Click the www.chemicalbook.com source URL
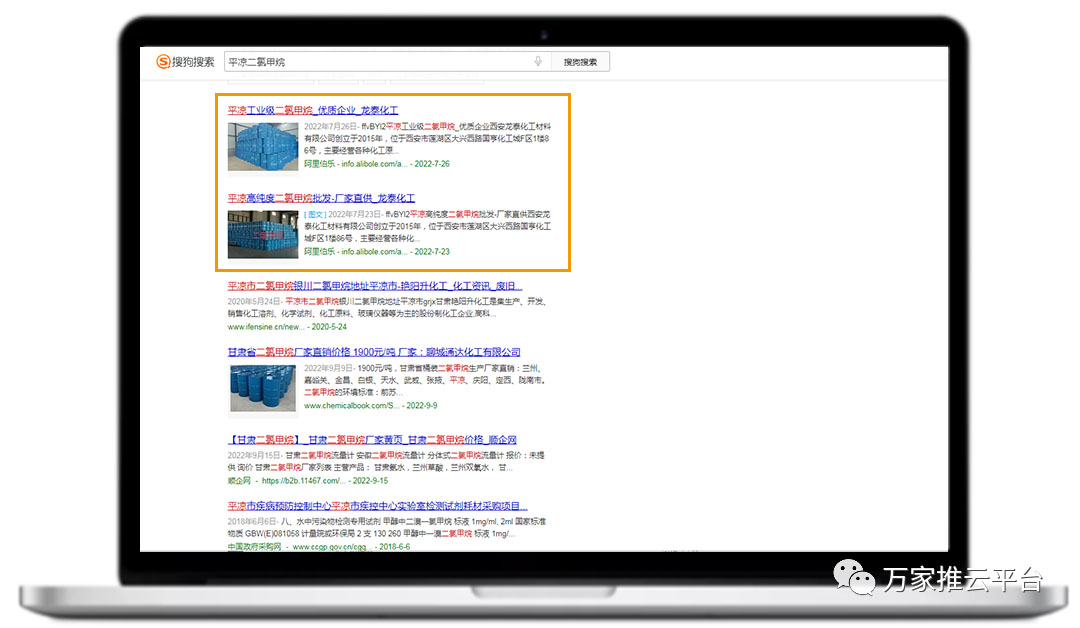Viewport: 1080px width, 628px height. (x=352, y=406)
